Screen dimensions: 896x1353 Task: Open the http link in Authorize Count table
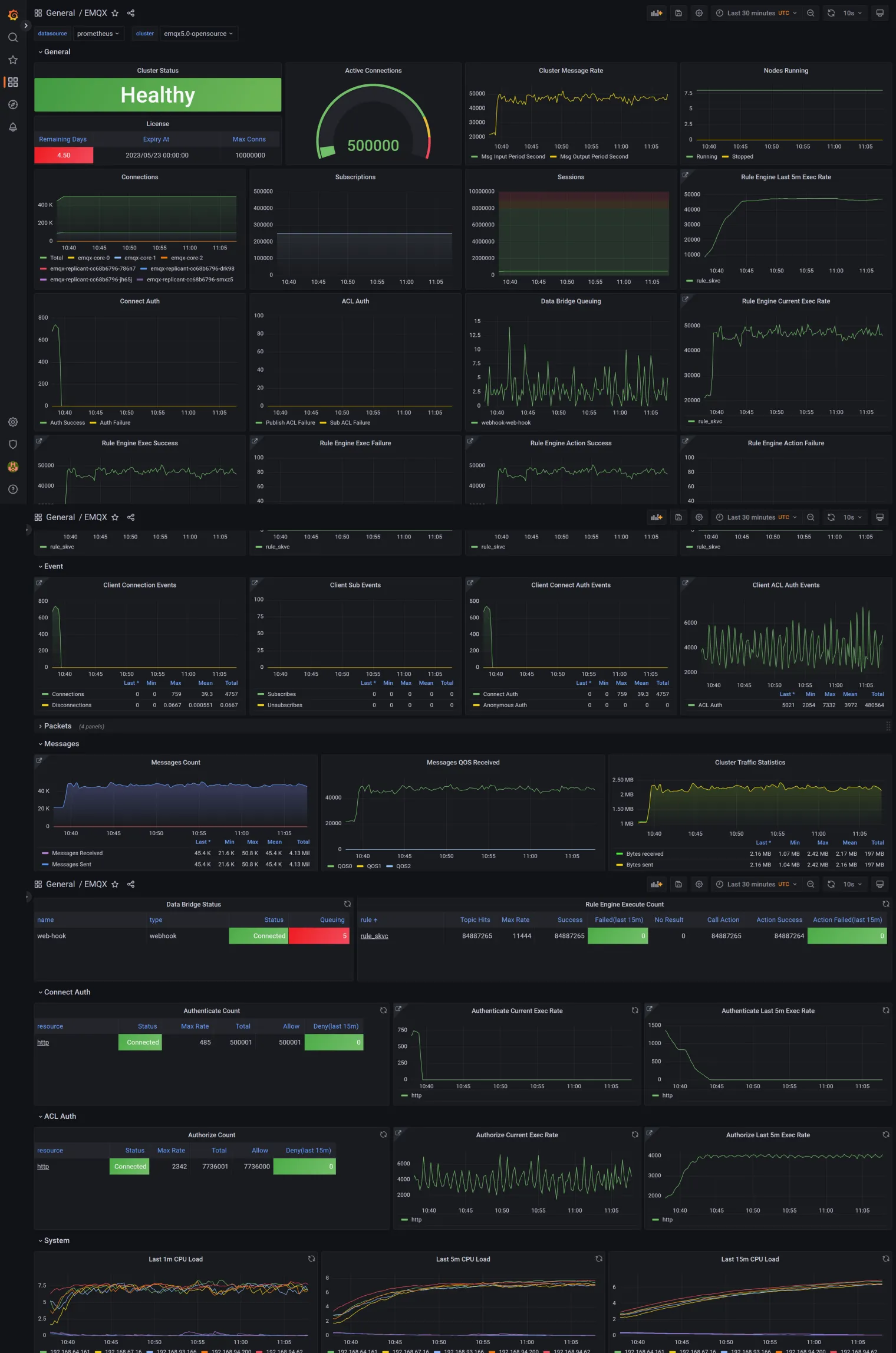(x=43, y=1167)
